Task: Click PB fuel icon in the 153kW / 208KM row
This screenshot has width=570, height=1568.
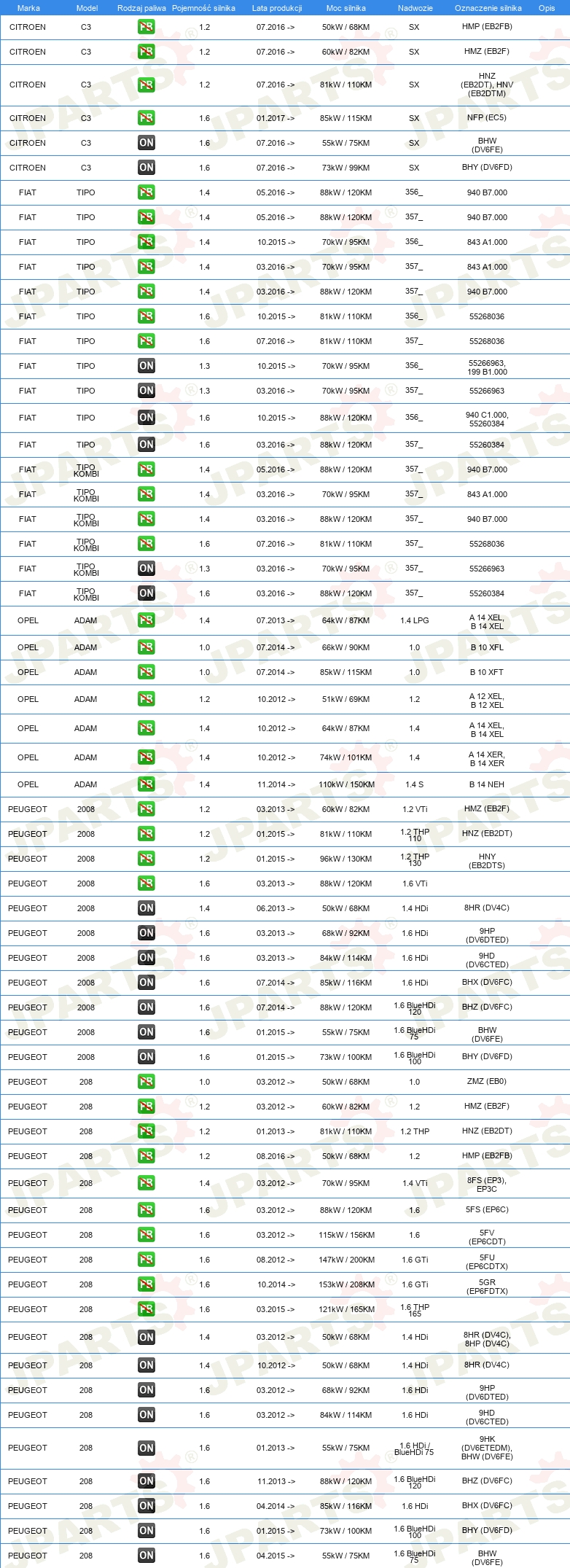Action: click(x=147, y=1284)
